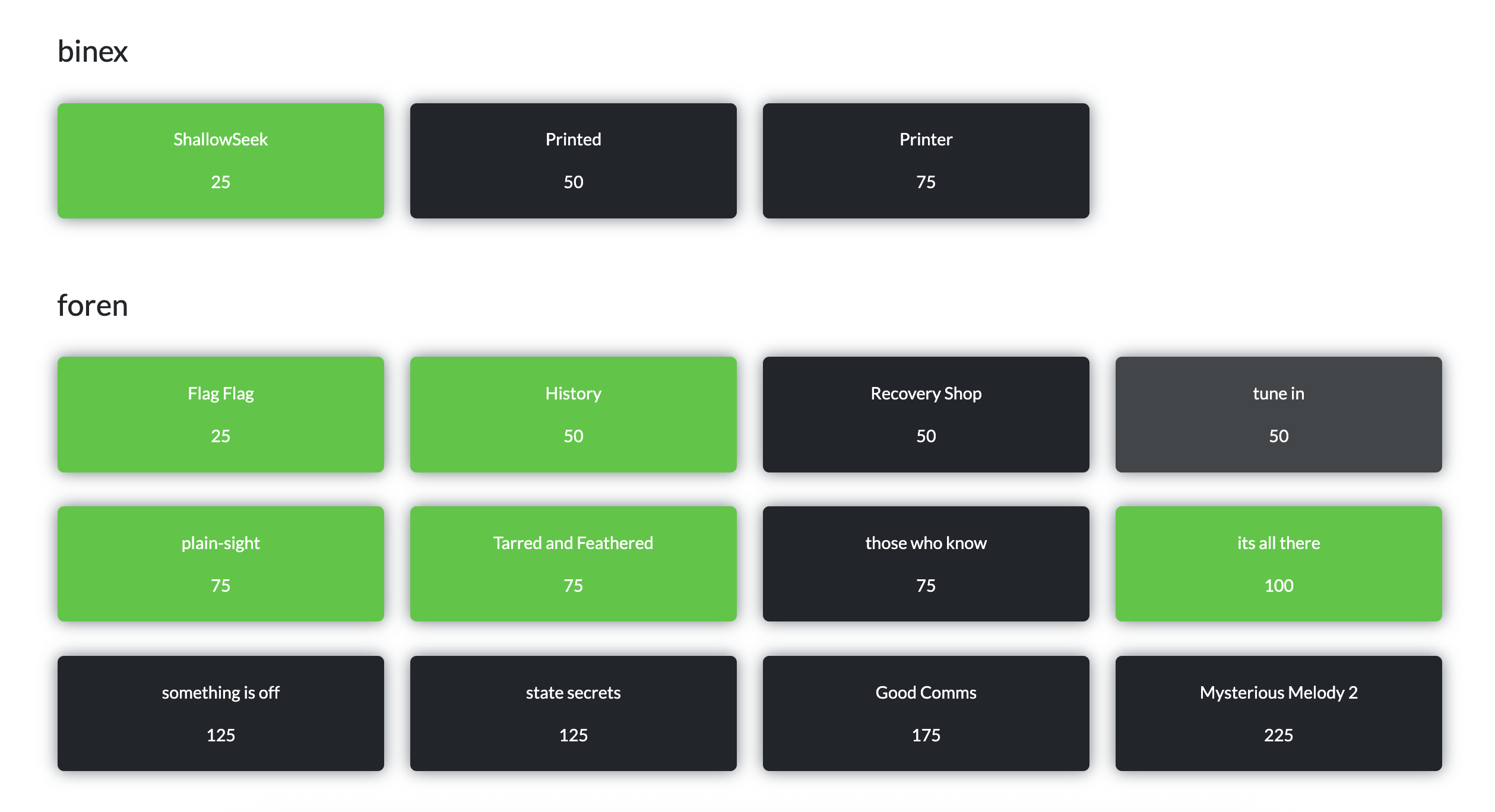
Task: Open the Recovery Shop challenge
Action: [x=926, y=414]
